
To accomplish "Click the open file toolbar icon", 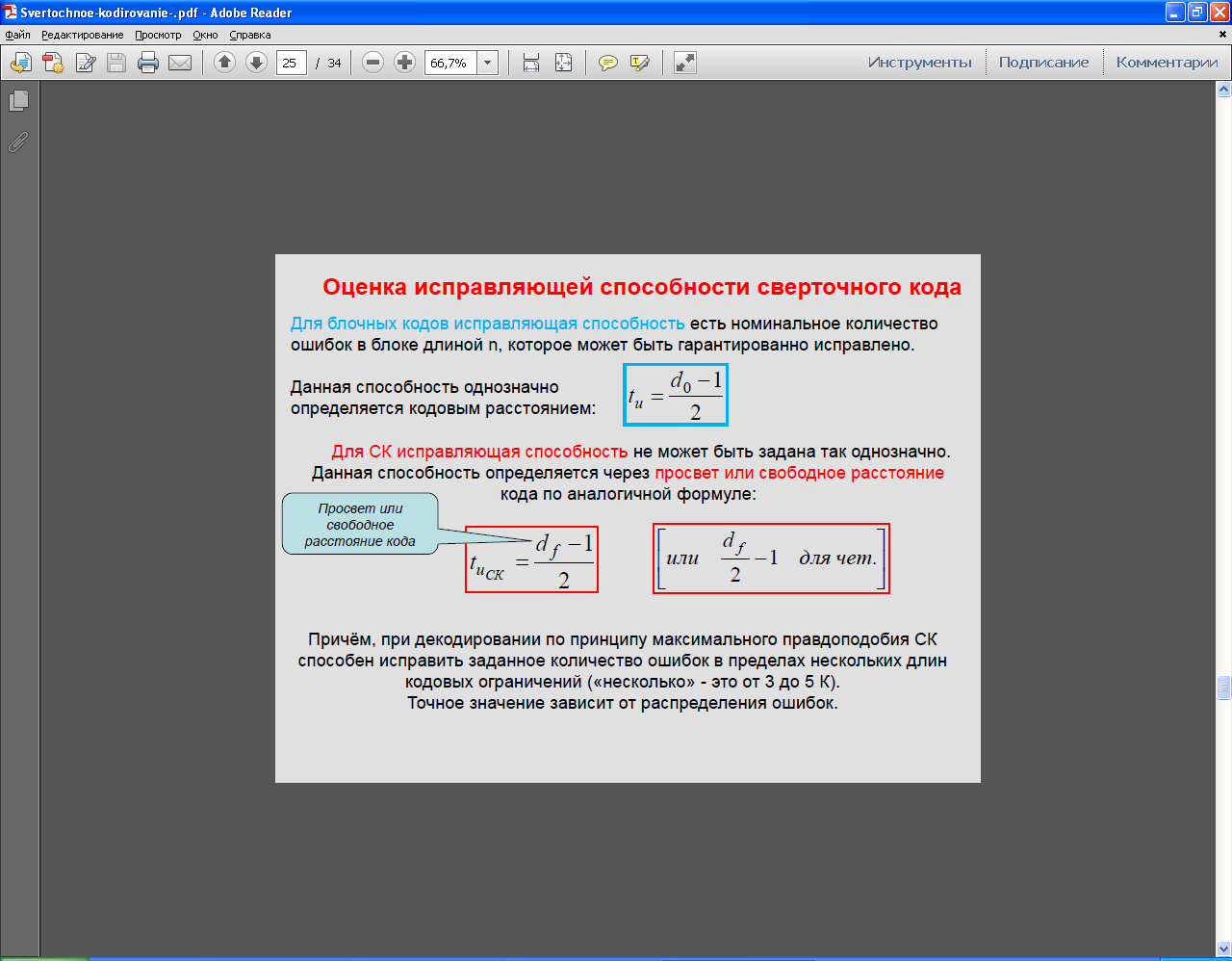I will coord(21,63).
